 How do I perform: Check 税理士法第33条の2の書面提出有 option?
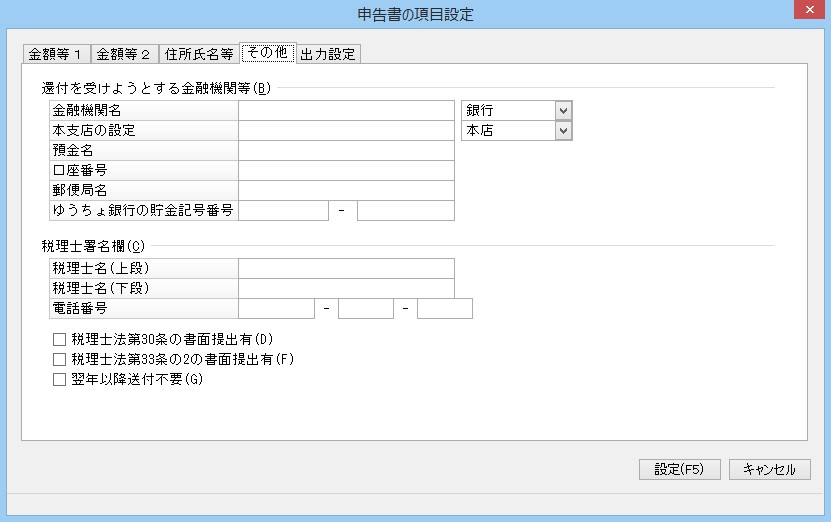point(59,359)
